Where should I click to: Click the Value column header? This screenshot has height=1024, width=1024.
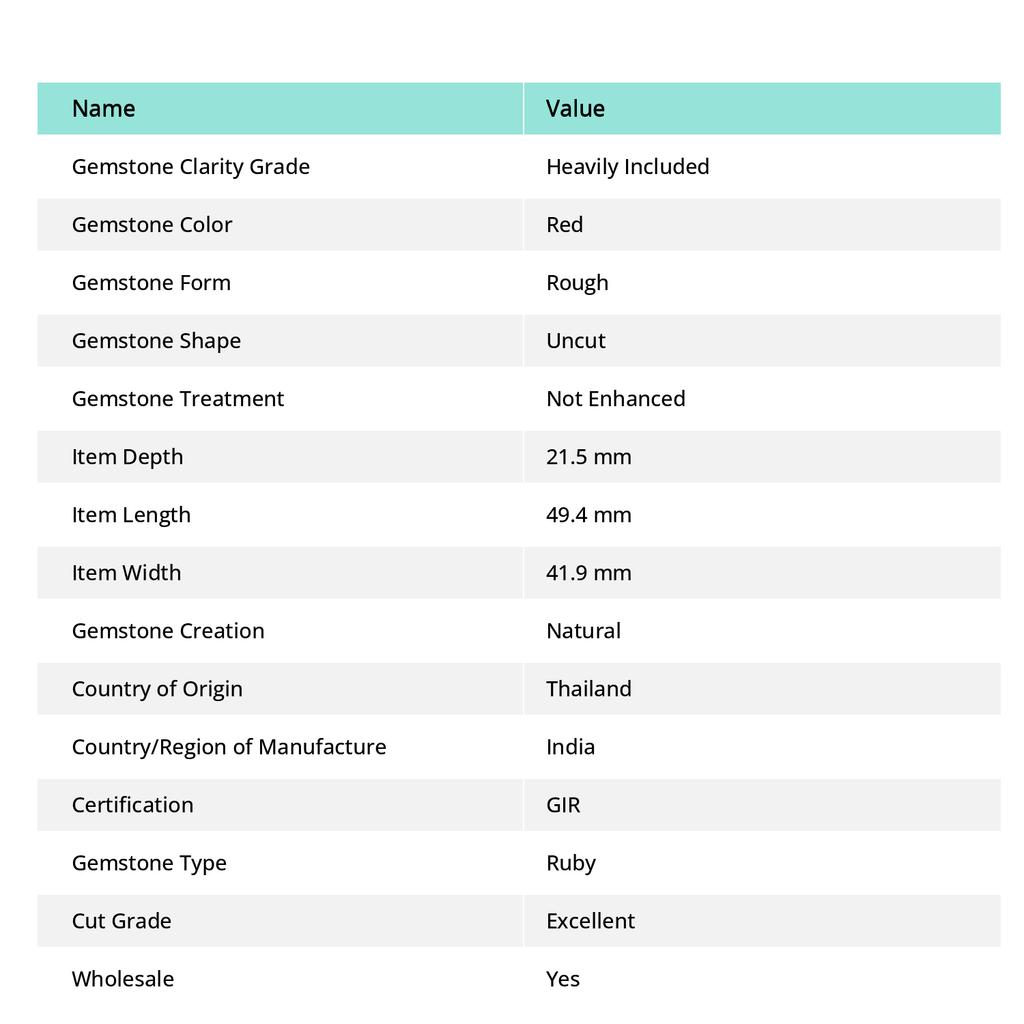[575, 108]
